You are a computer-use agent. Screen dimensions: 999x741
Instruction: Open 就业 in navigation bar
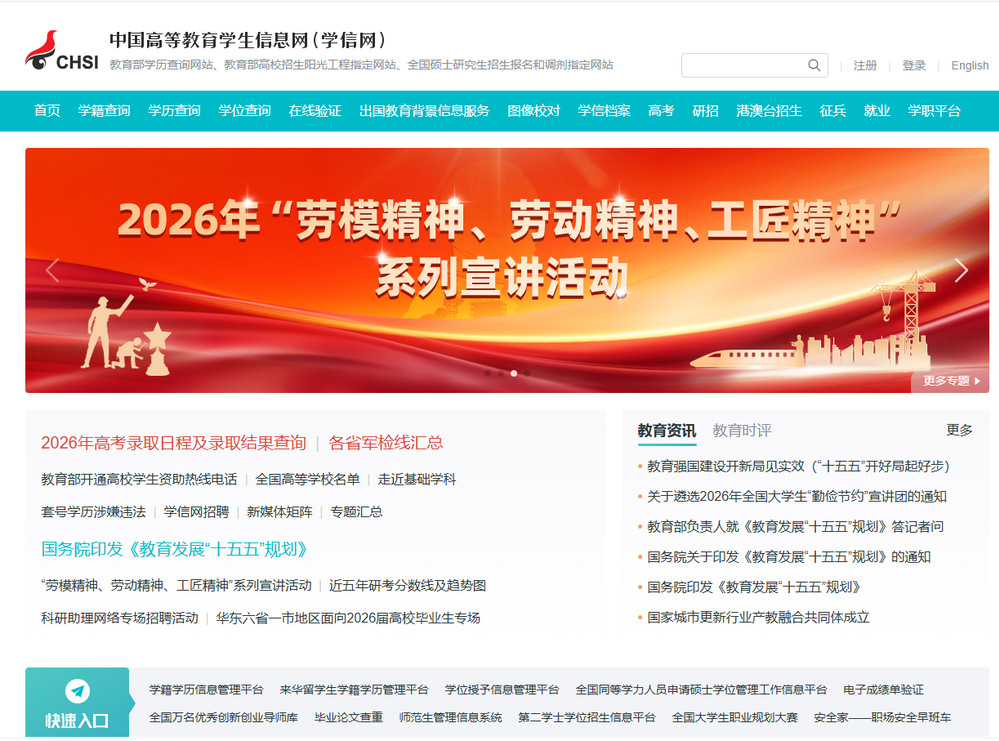click(x=877, y=111)
